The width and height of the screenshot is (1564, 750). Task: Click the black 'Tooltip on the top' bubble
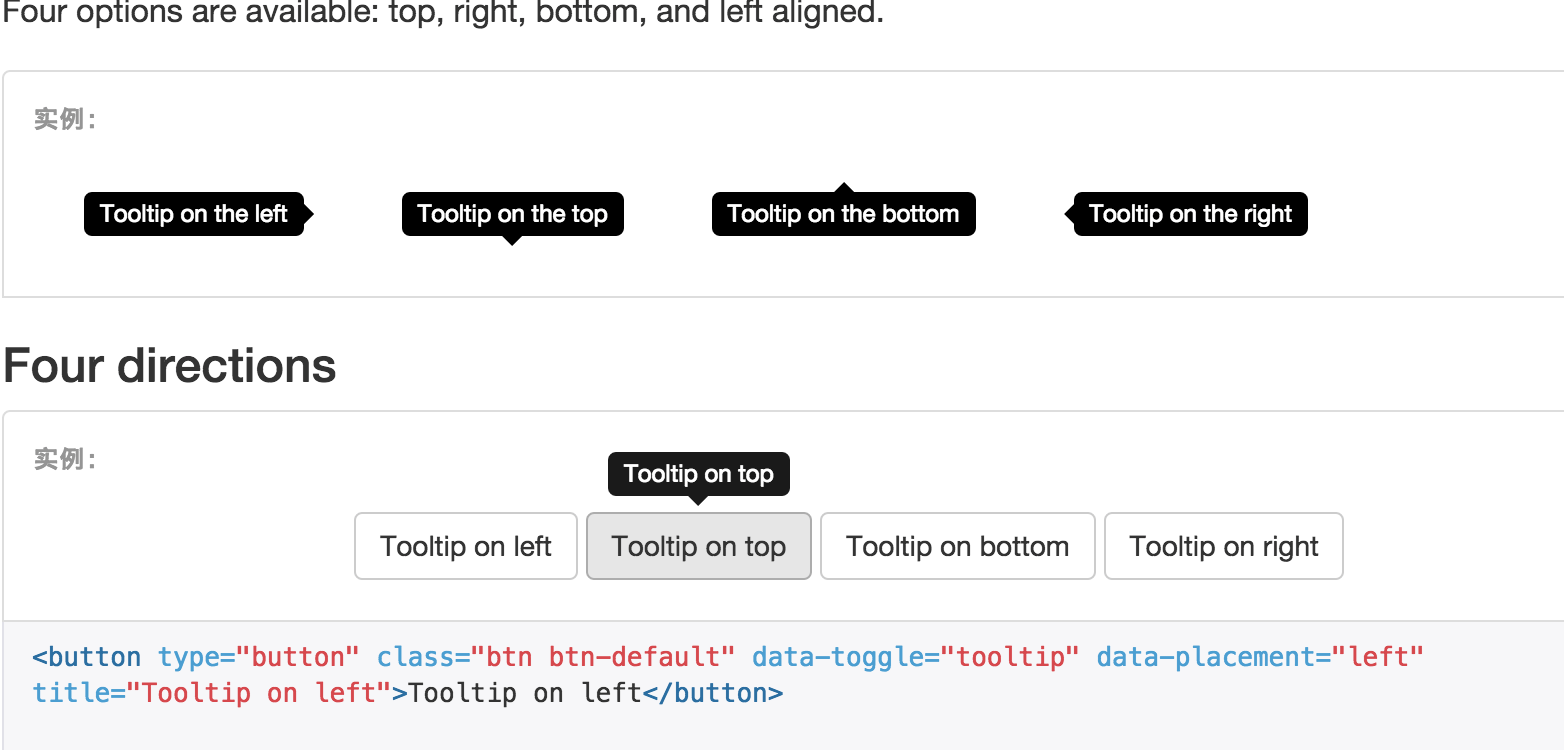512,213
